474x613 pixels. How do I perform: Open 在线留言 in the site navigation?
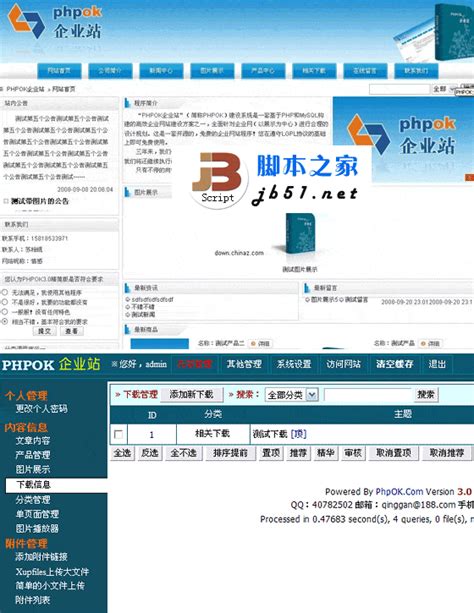point(365,71)
